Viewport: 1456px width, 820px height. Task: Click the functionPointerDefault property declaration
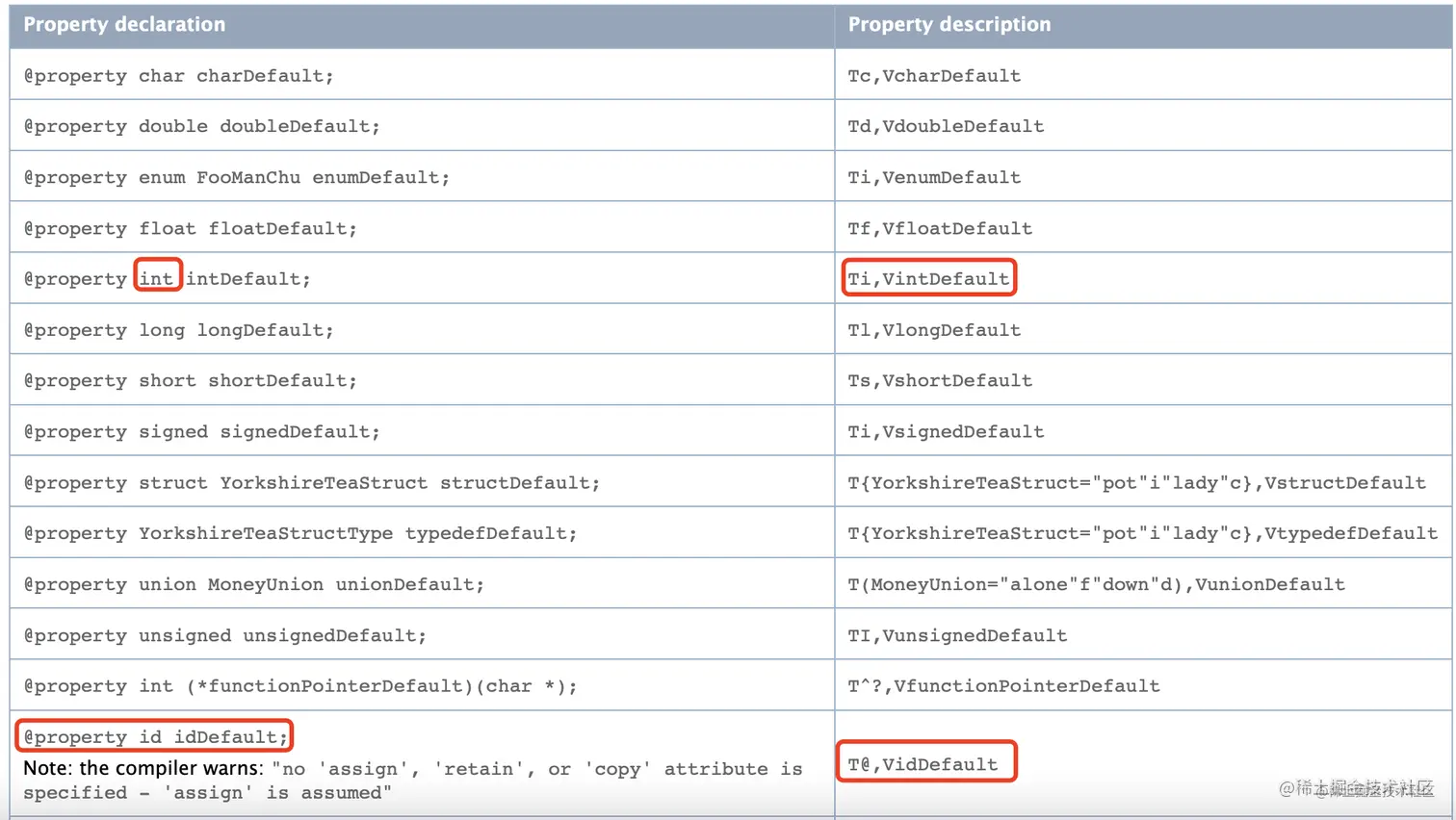(x=300, y=687)
